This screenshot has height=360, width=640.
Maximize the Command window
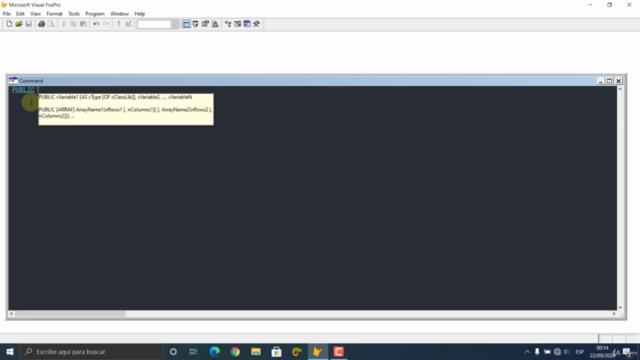(609, 81)
